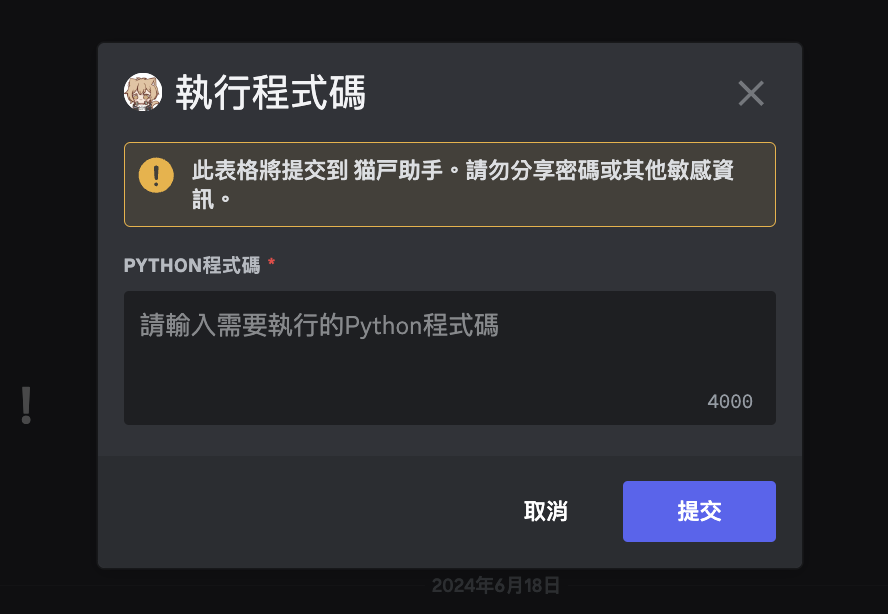Image resolution: width=888 pixels, height=614 pixels.
Task: Click the modal title 執行程式碼
Action: pyautogui.click(x=272, y=92)
